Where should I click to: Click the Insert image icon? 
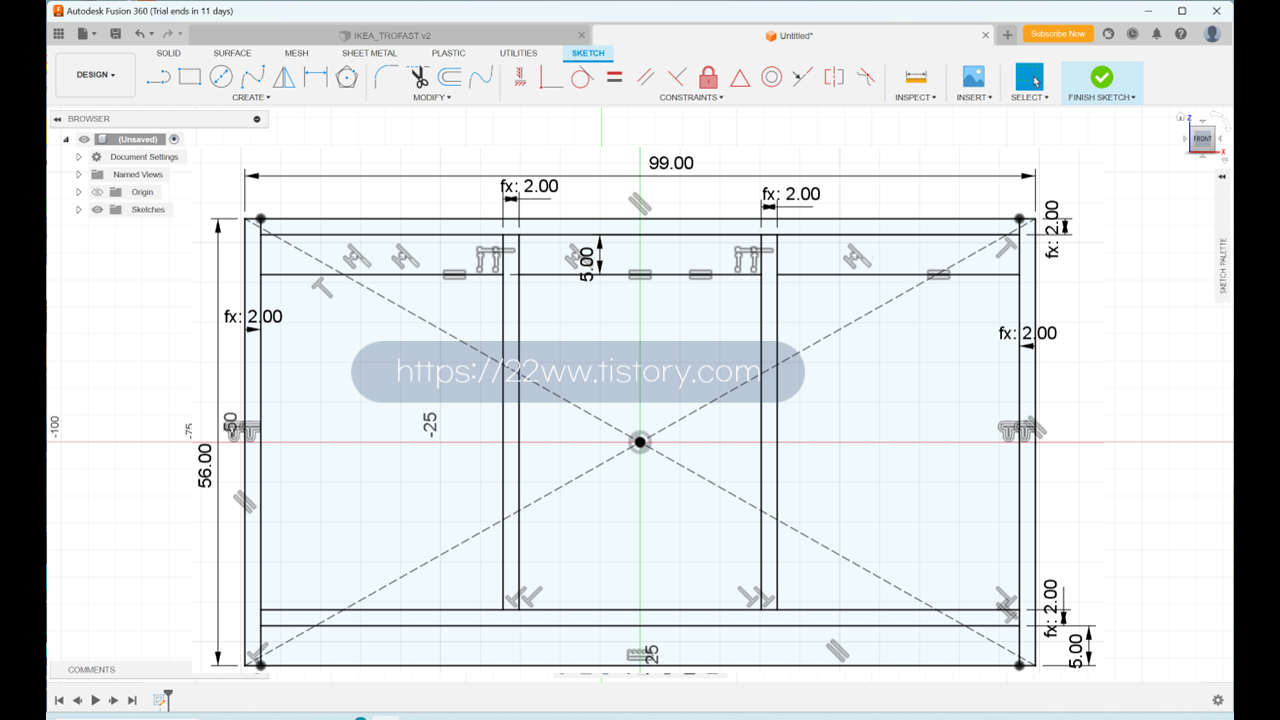973,77
